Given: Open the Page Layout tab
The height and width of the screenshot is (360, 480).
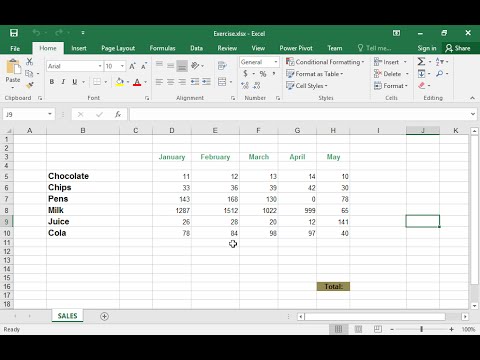Looking at the screenshot, I should 118,48.
